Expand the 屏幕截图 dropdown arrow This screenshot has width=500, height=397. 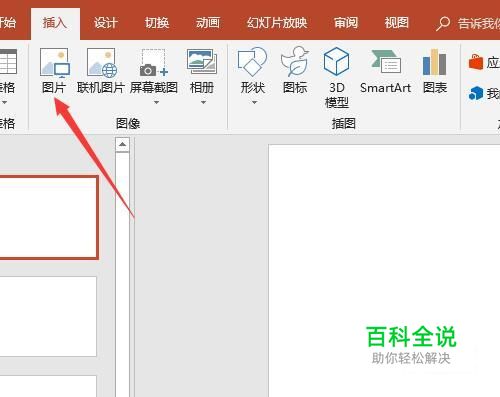coord(156,102)
